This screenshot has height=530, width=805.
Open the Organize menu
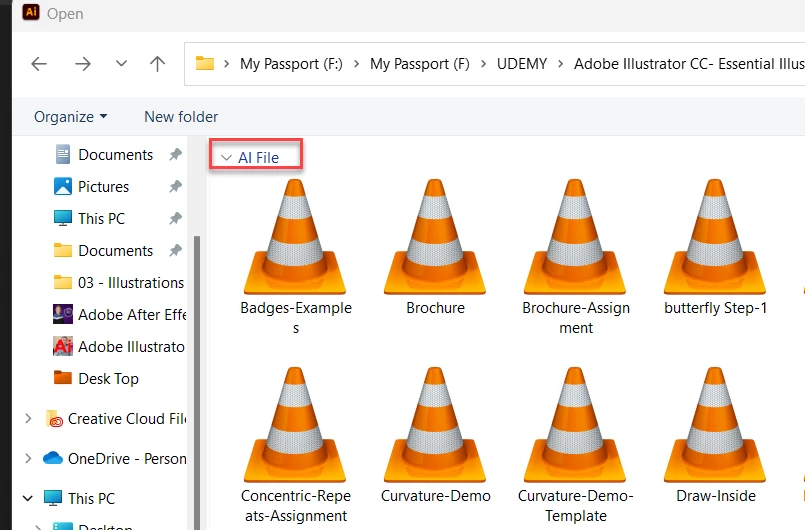[x=70, y=117]
